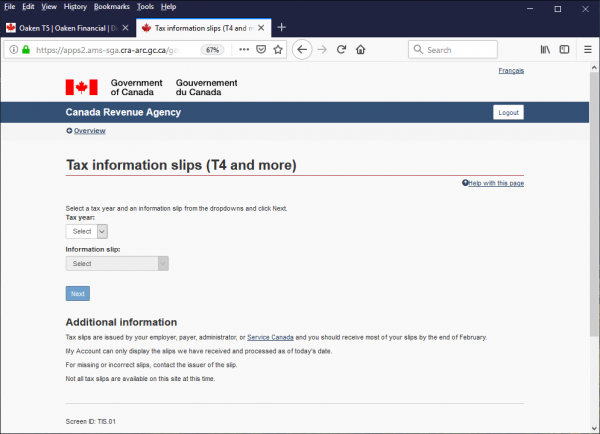This screenshot has width=600, height=434.
Task: Switch to the Oaken T5 tab
Action: tap(66, 27)
